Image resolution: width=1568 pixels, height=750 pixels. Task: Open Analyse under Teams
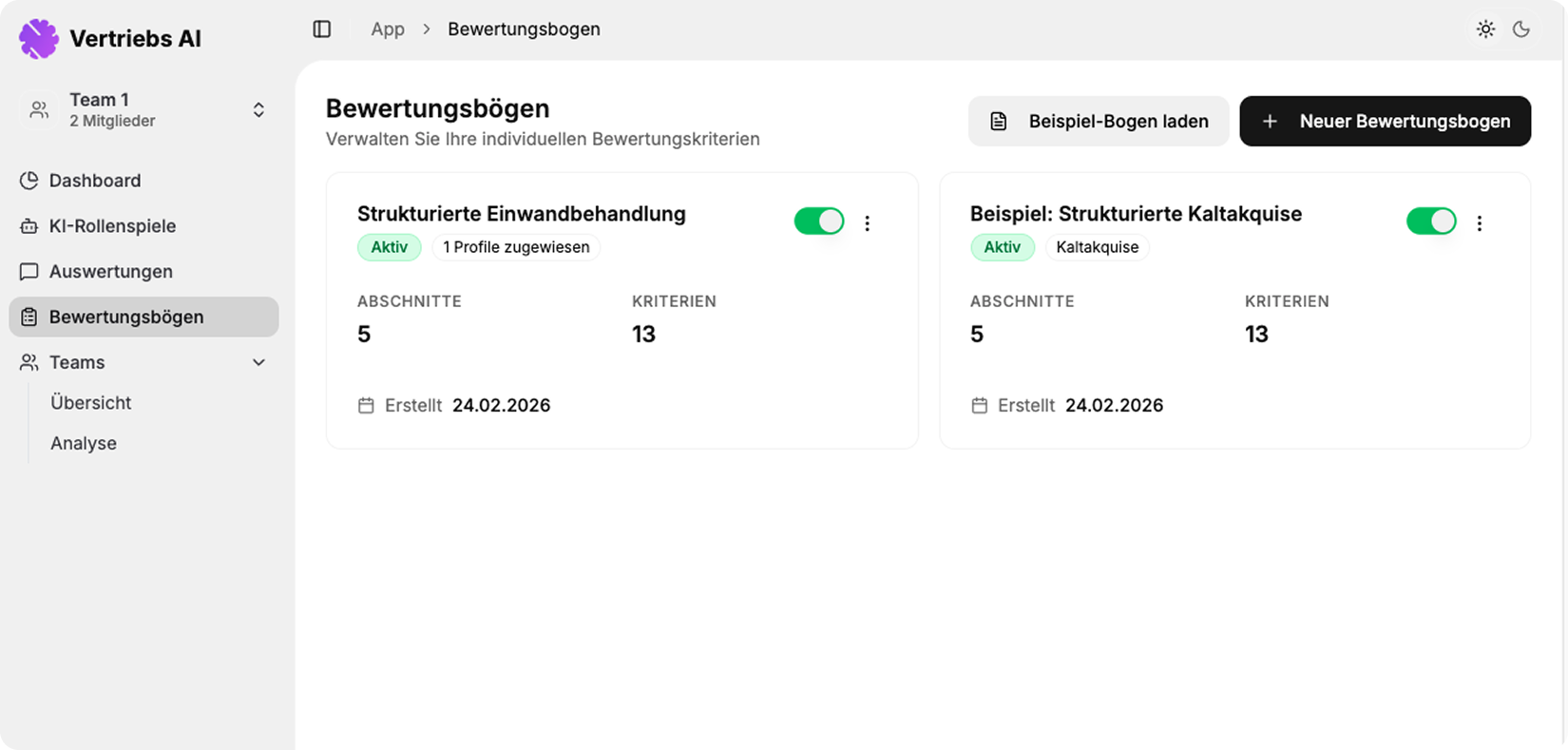pos(84,444)
